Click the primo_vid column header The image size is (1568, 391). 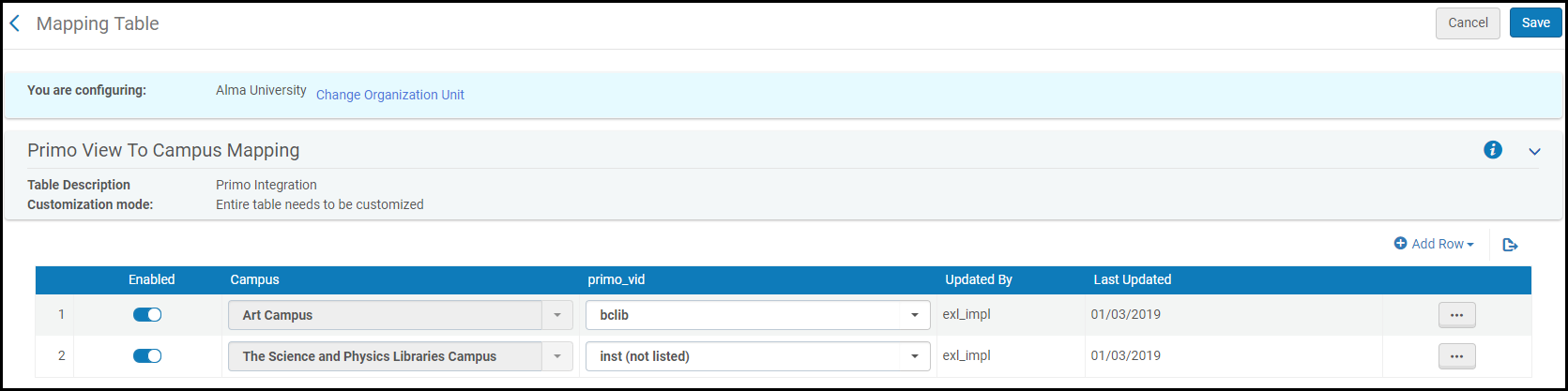click(617, 279)
